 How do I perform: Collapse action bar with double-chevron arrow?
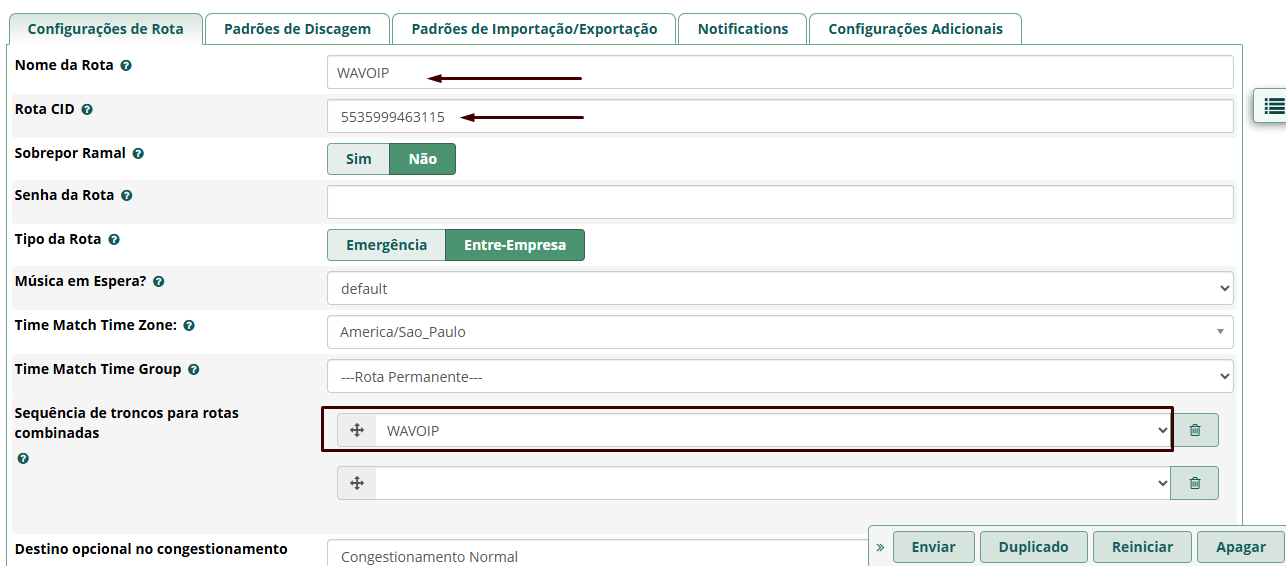tap(880, 548)
